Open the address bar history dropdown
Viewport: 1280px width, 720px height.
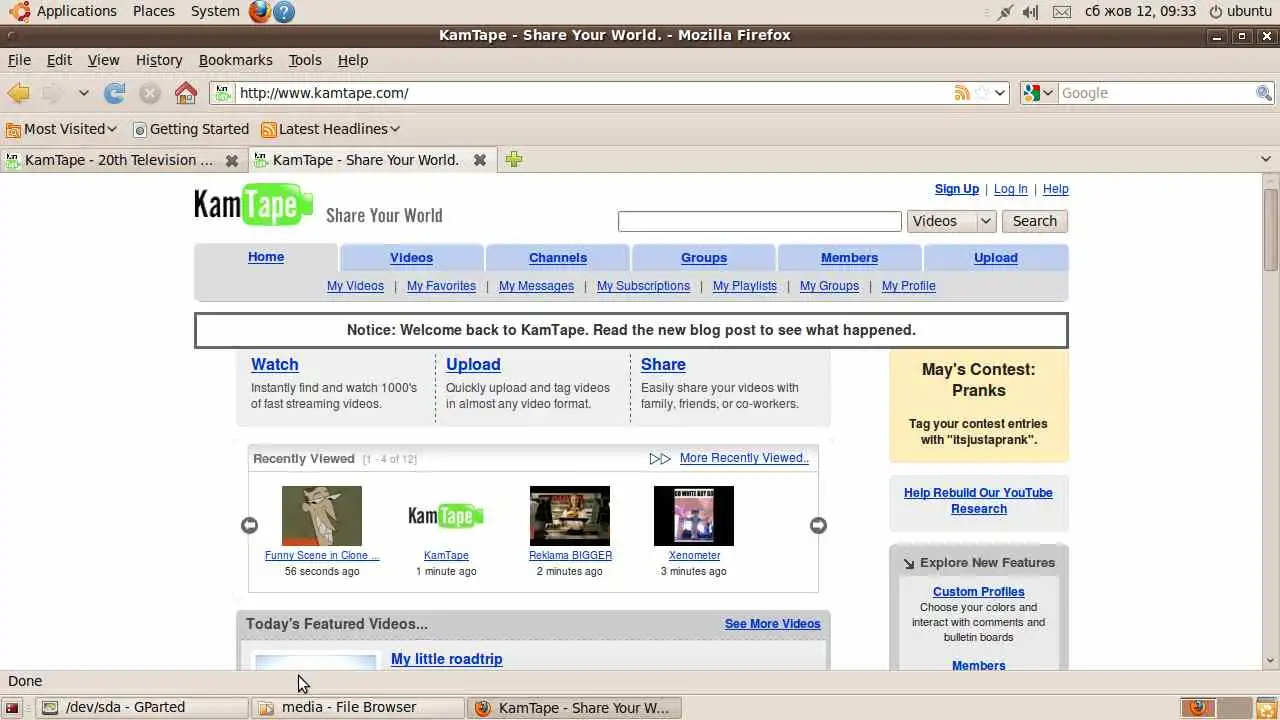point(1000,93)
